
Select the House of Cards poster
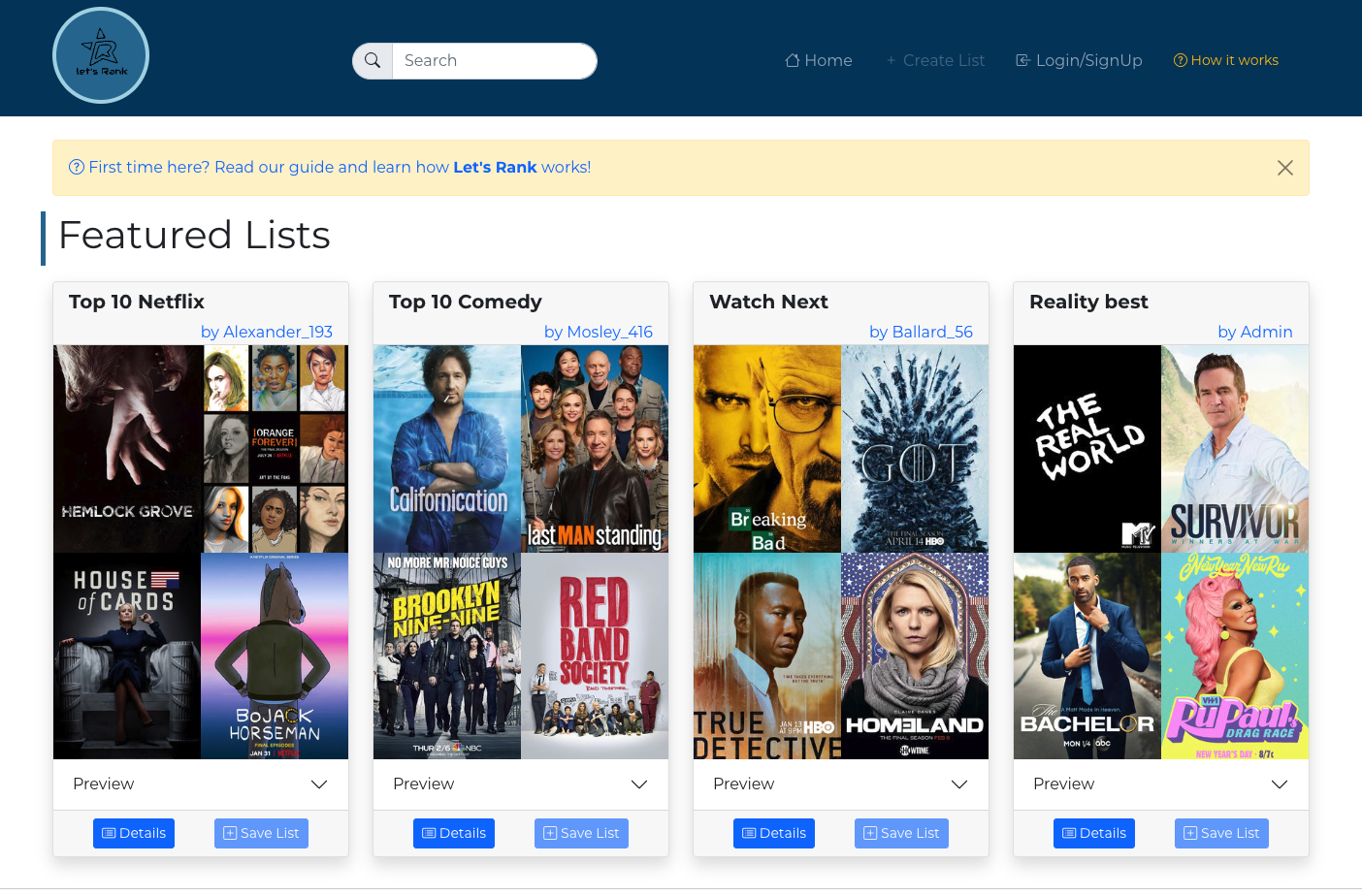127,656
